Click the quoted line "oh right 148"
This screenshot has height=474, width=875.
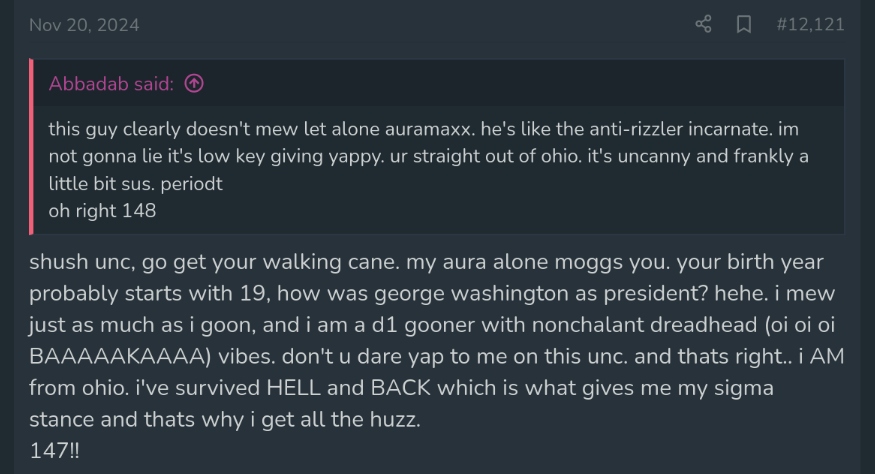tap(102, 210)
